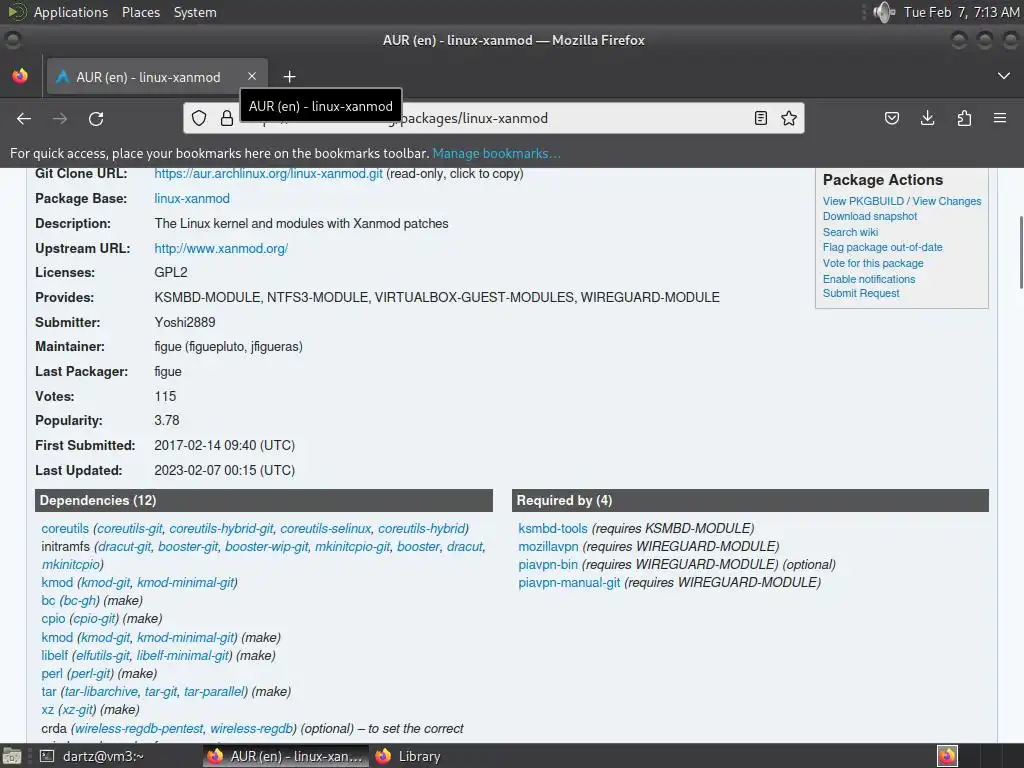Open the Firefox hamburger menu
The image size is (1024, 768).
tap(1000, 118)
